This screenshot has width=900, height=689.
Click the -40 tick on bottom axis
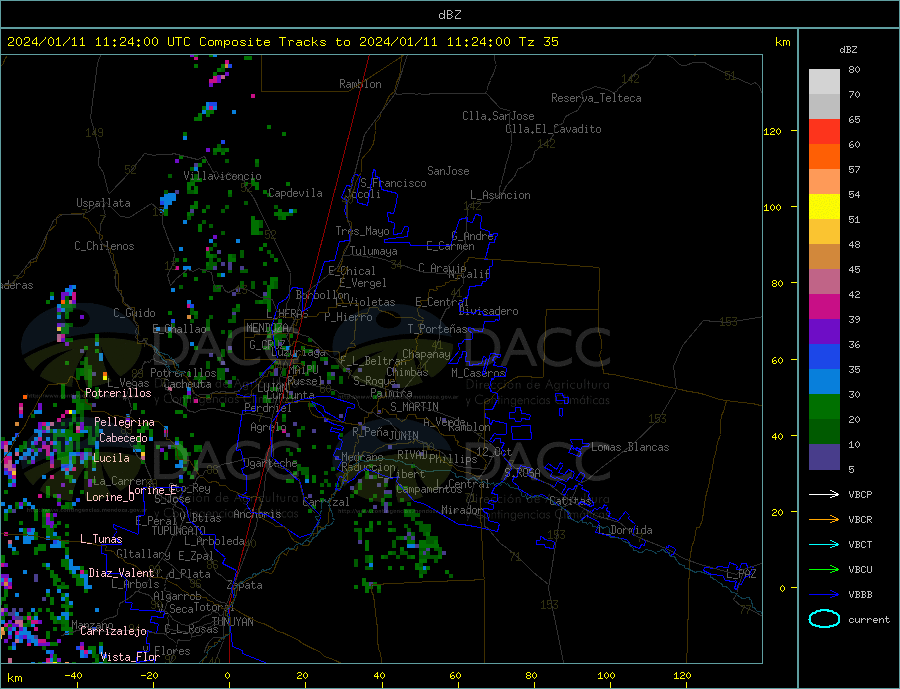pos(73,676)
